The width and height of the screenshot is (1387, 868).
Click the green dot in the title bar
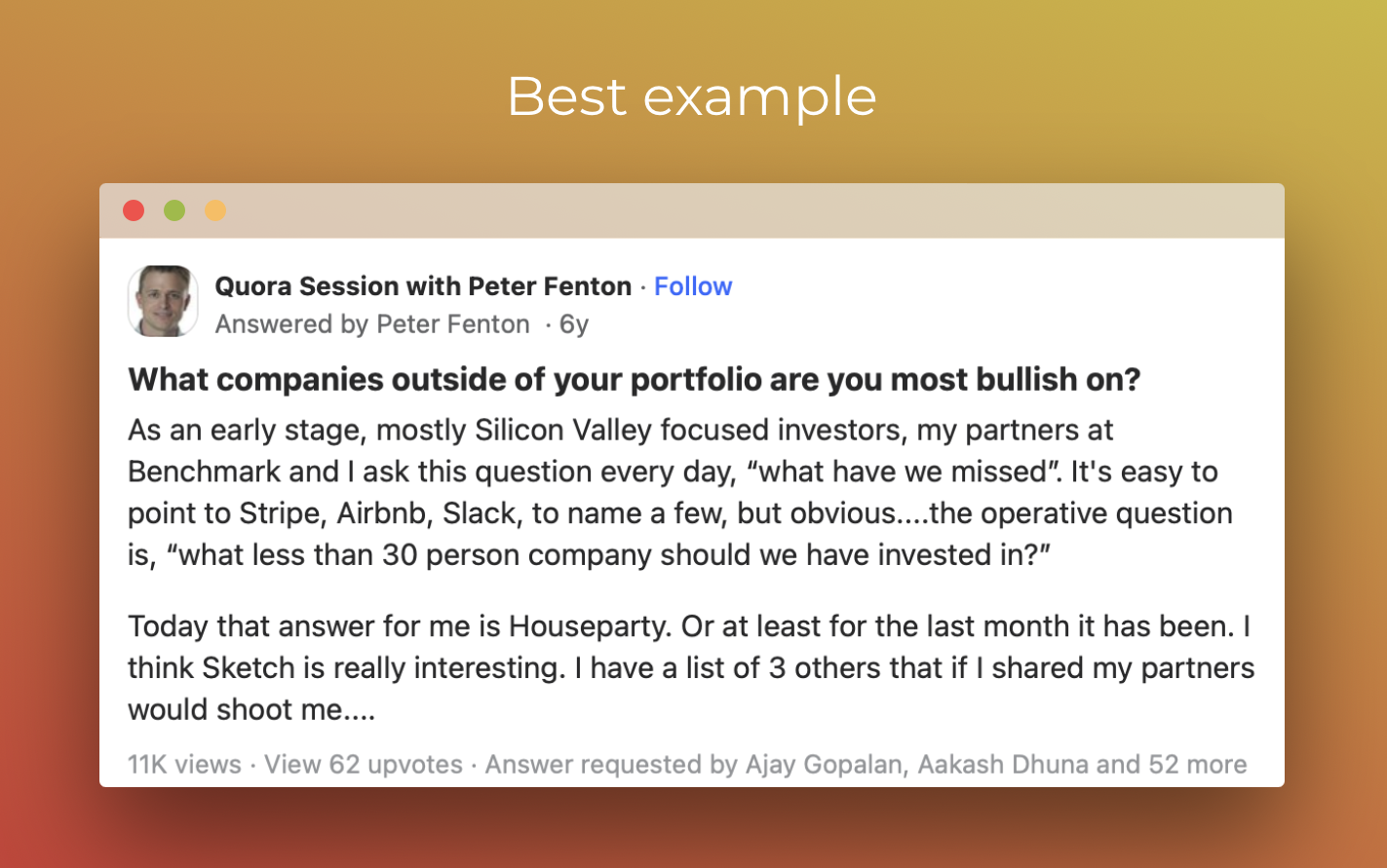coord(174,210)
